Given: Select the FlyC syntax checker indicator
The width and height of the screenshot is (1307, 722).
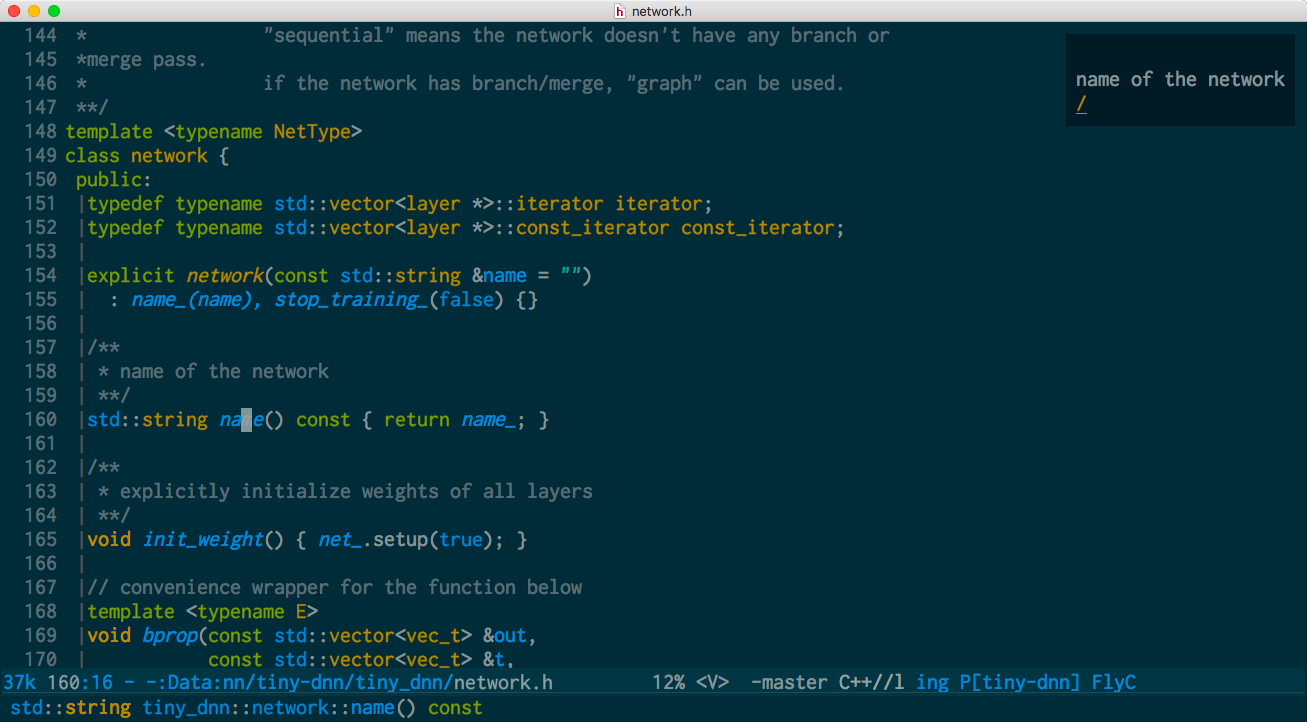Looking at the screenshot, I should tap(1114, 682).
